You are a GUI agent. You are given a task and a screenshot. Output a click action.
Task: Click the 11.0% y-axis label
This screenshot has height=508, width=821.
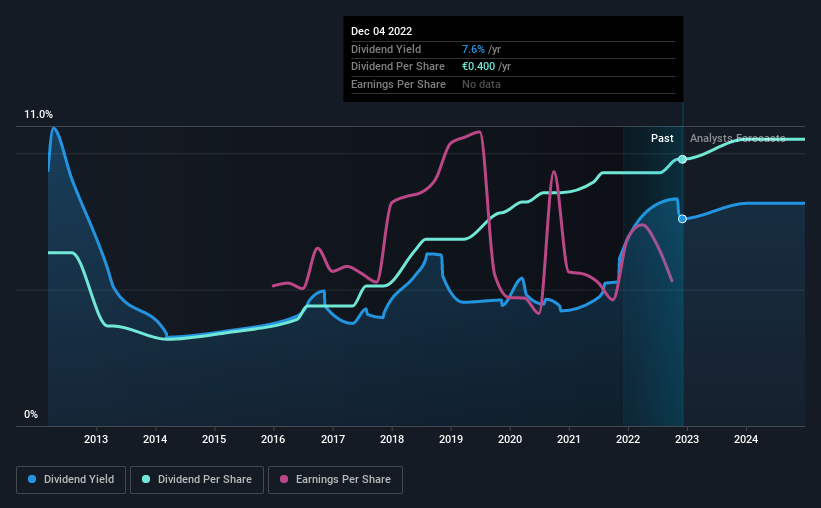tap(38, 115)
